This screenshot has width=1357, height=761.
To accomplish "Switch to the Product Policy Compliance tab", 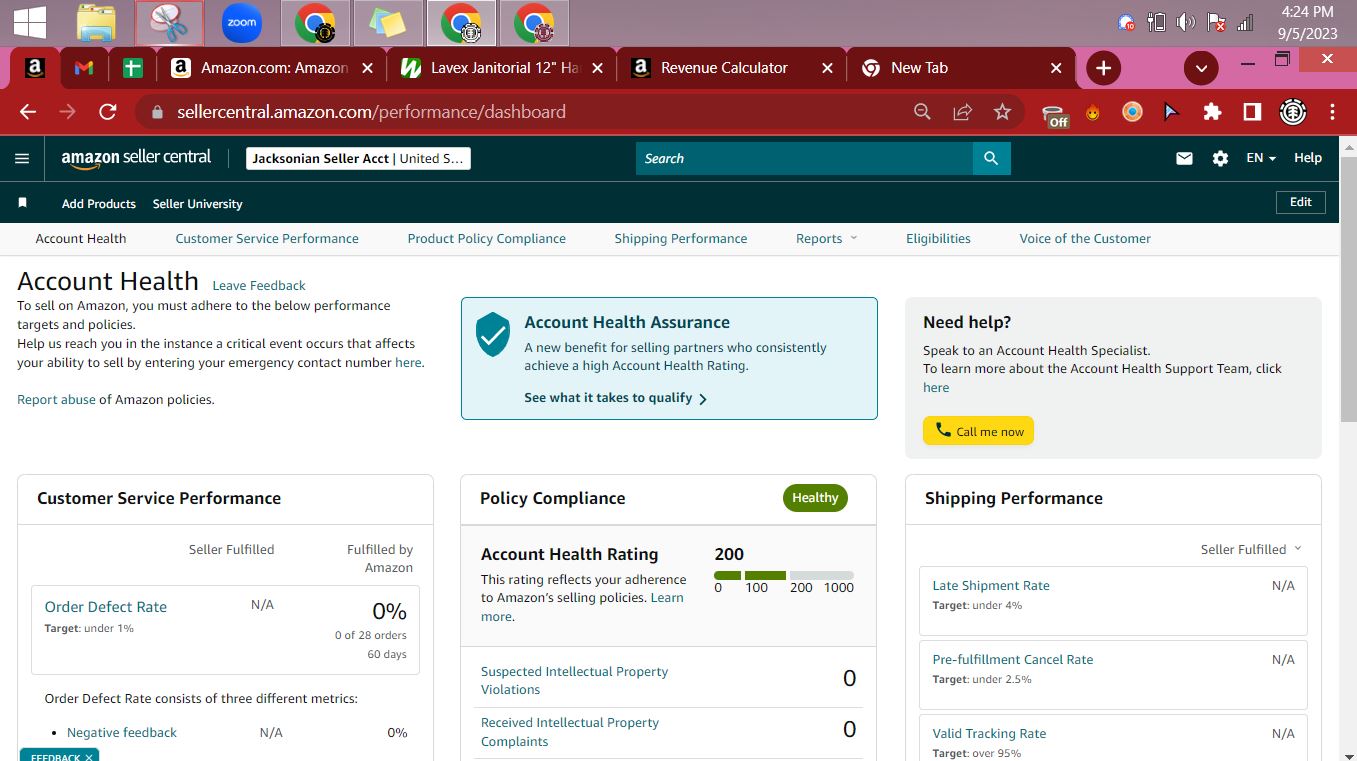I will click(x=487, y=238).
